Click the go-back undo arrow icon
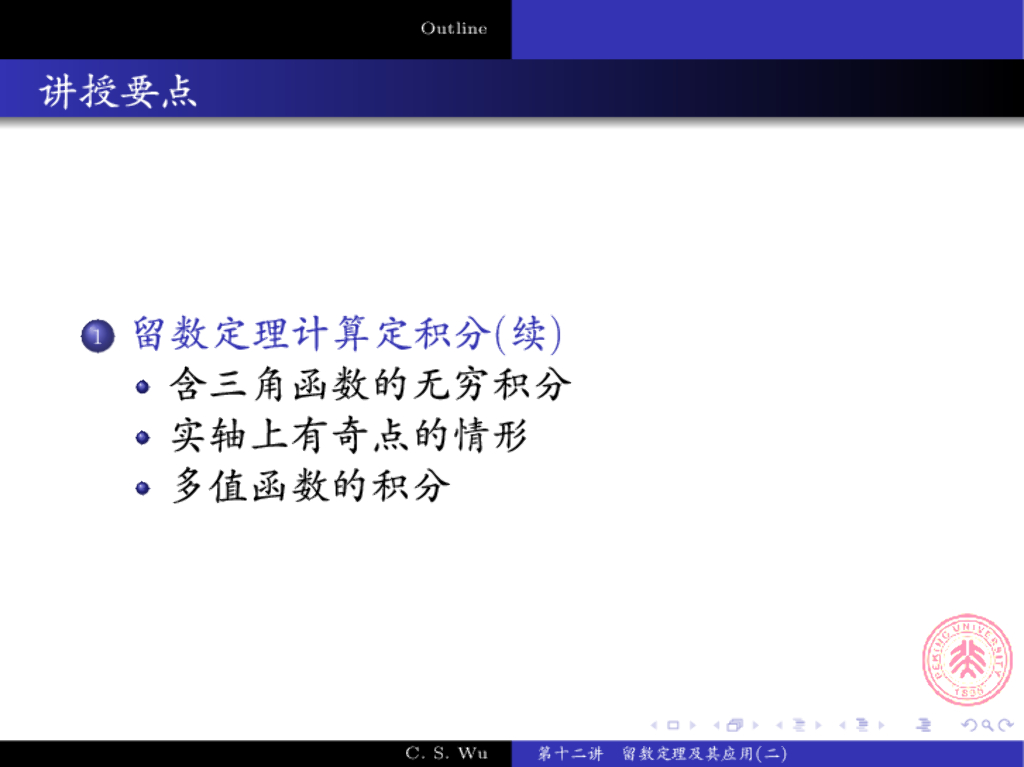This screenshot has height=767, width=1024. click(970, 725)
